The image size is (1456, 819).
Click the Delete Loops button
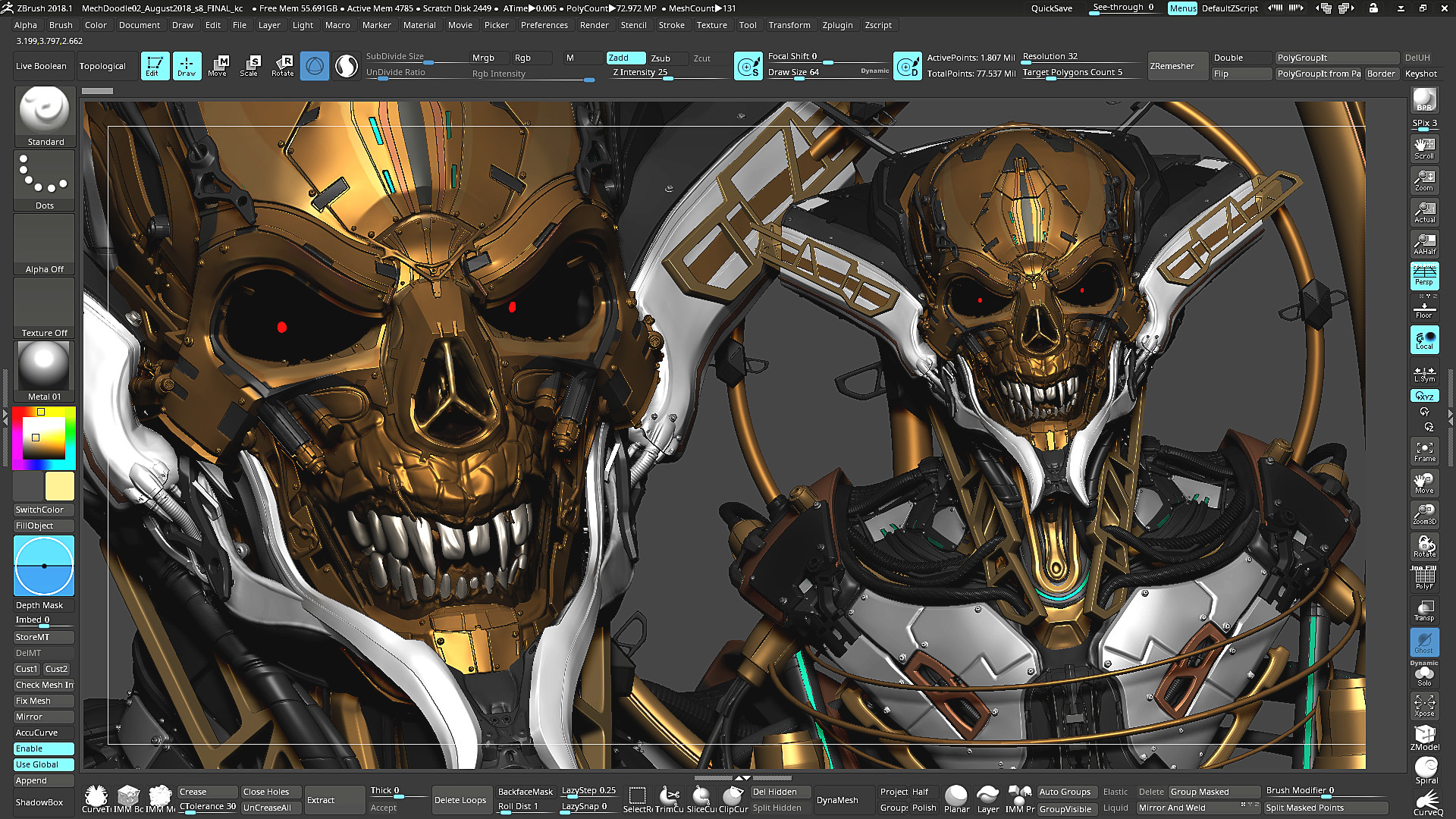tap(460, 800)
